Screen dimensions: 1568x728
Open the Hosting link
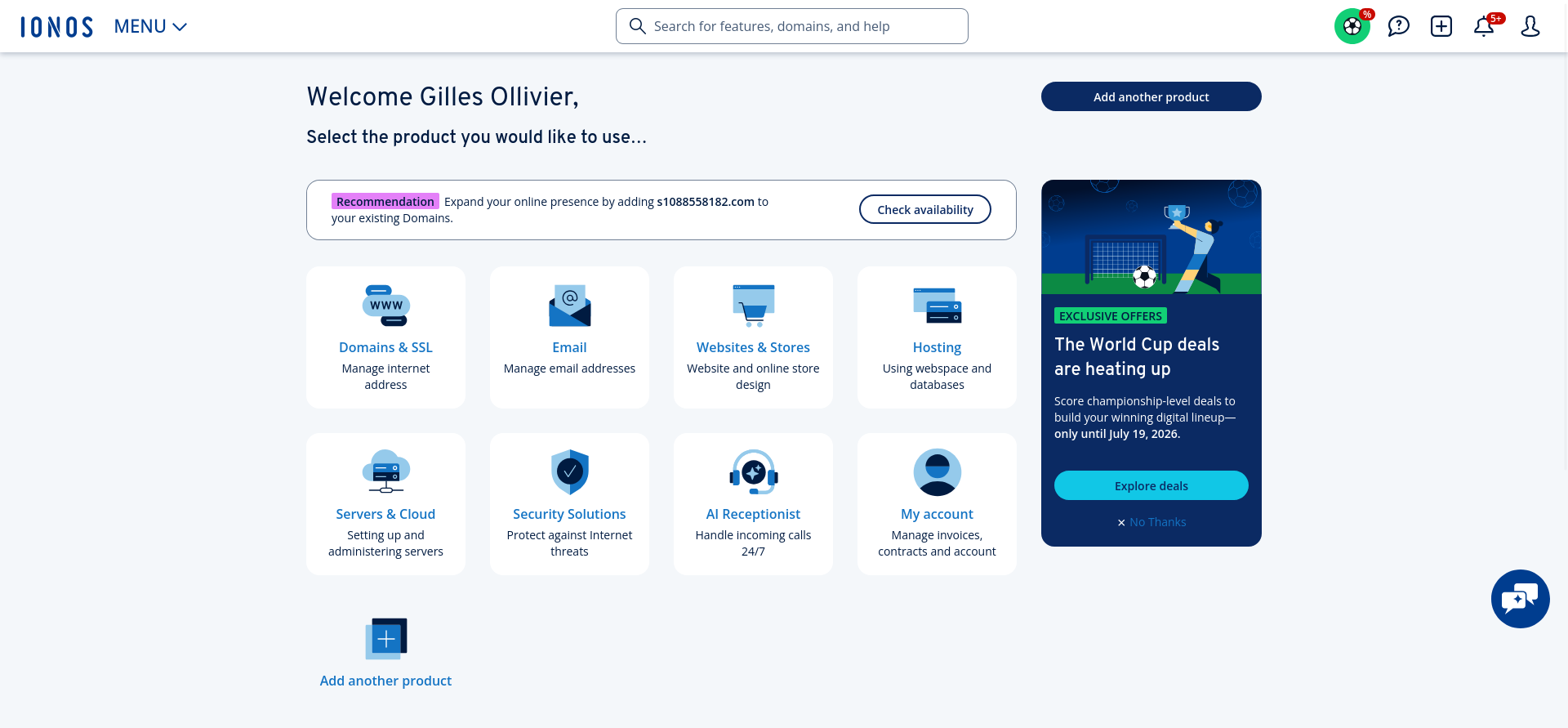click(x=937, y=347)
